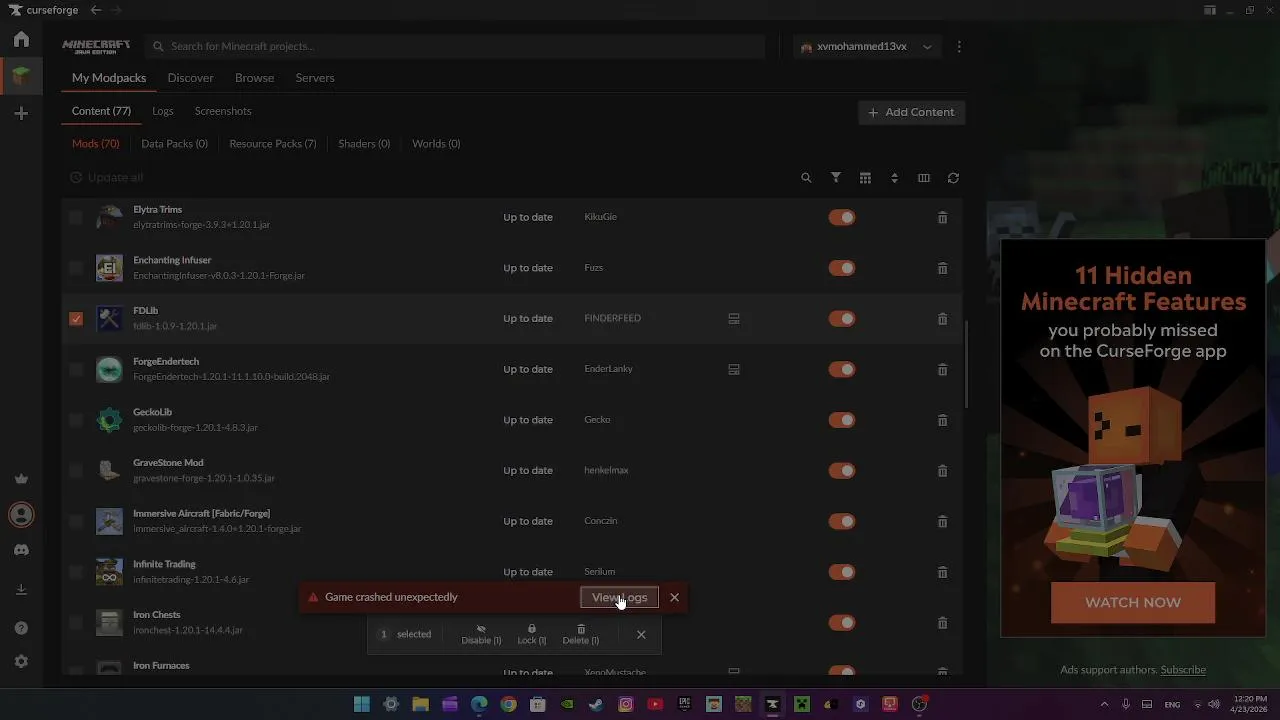The width and height of the screenshot is (1280, 720).
Task: Delete the GeckoLib mod
Action: pyautogui.click(x=942, y=420)
